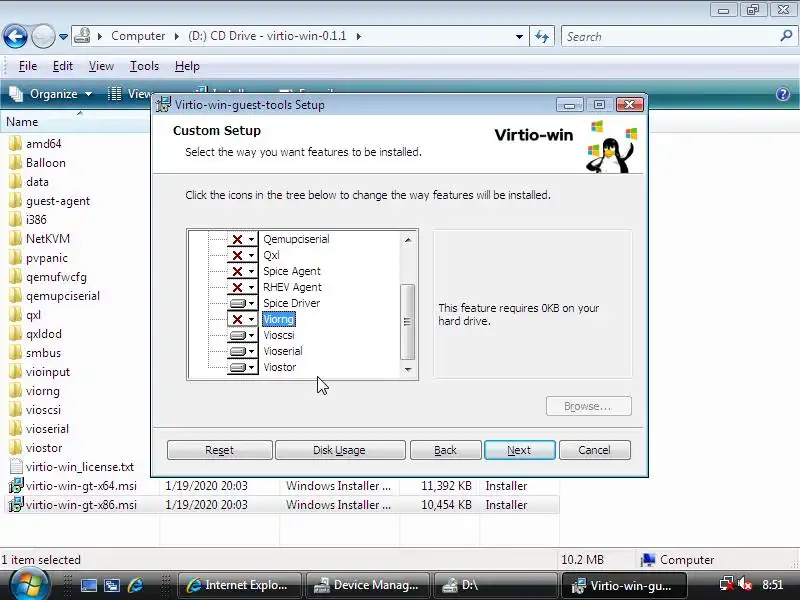Screen dimensions: 800x600
Task: Click Show Desktop quick launch icon
Action: click(x=89, y=585)
